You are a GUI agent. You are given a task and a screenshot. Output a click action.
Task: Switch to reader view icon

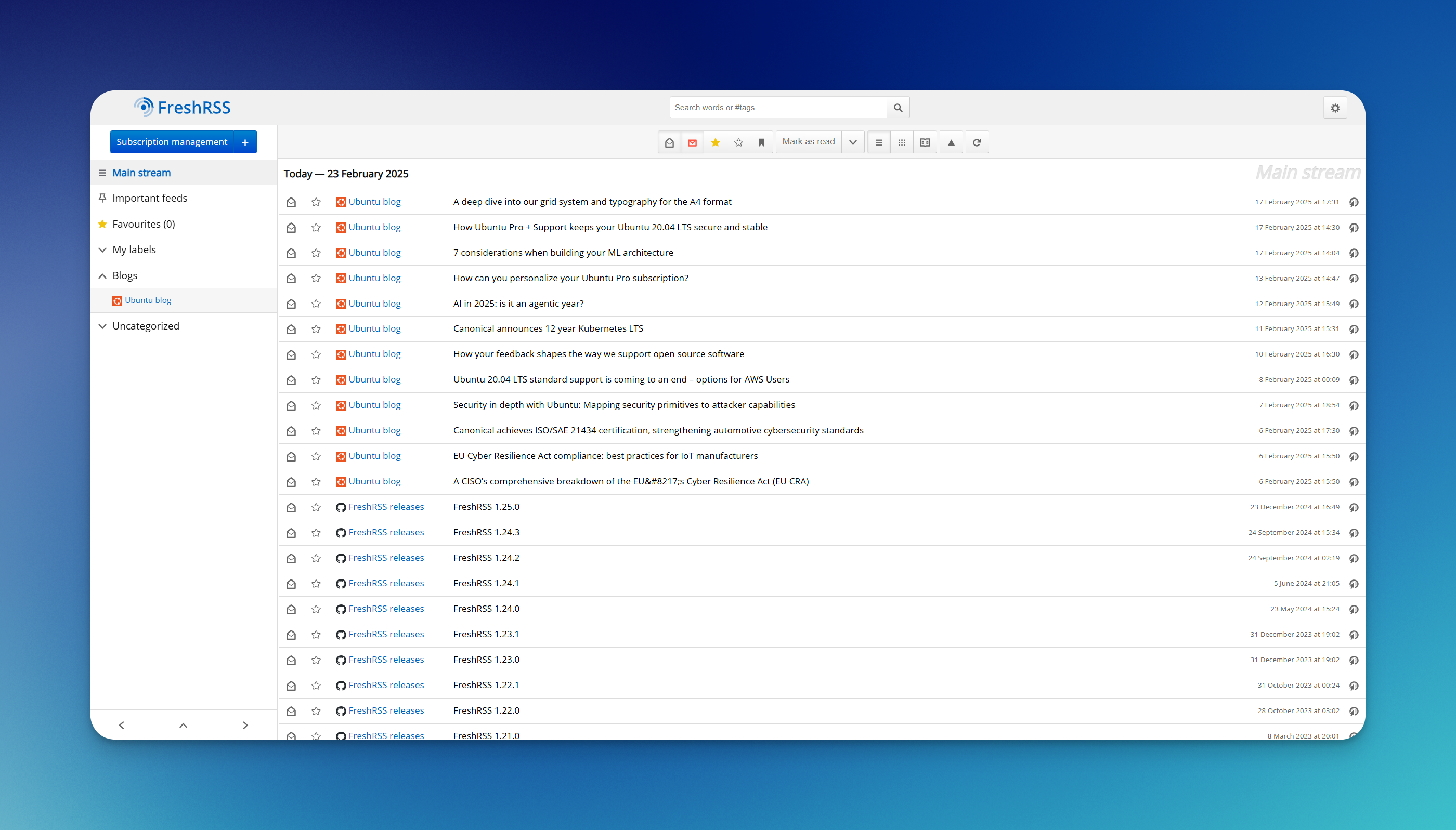tap(925, 142)
